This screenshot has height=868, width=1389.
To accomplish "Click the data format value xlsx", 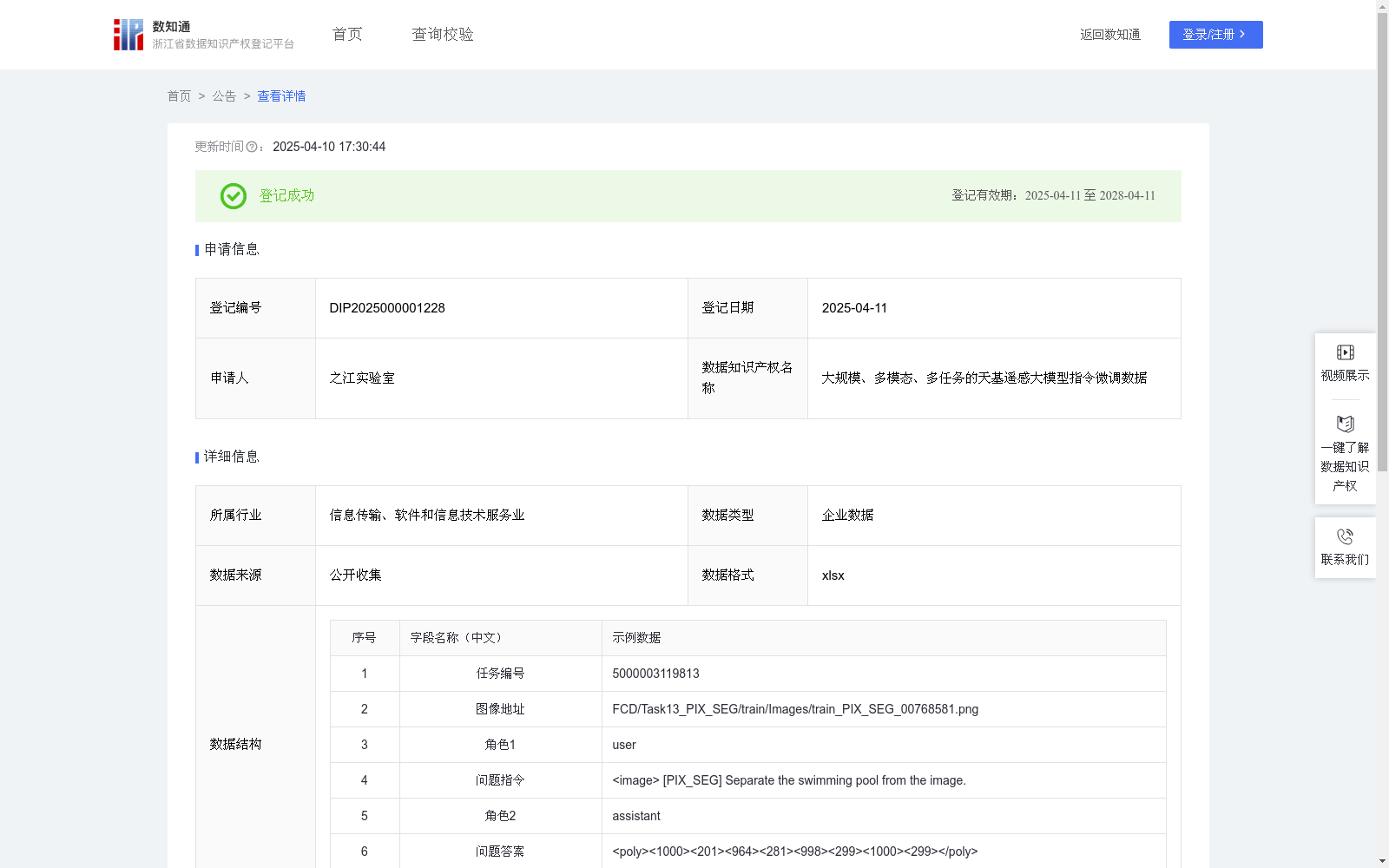I will coord(833,575).
